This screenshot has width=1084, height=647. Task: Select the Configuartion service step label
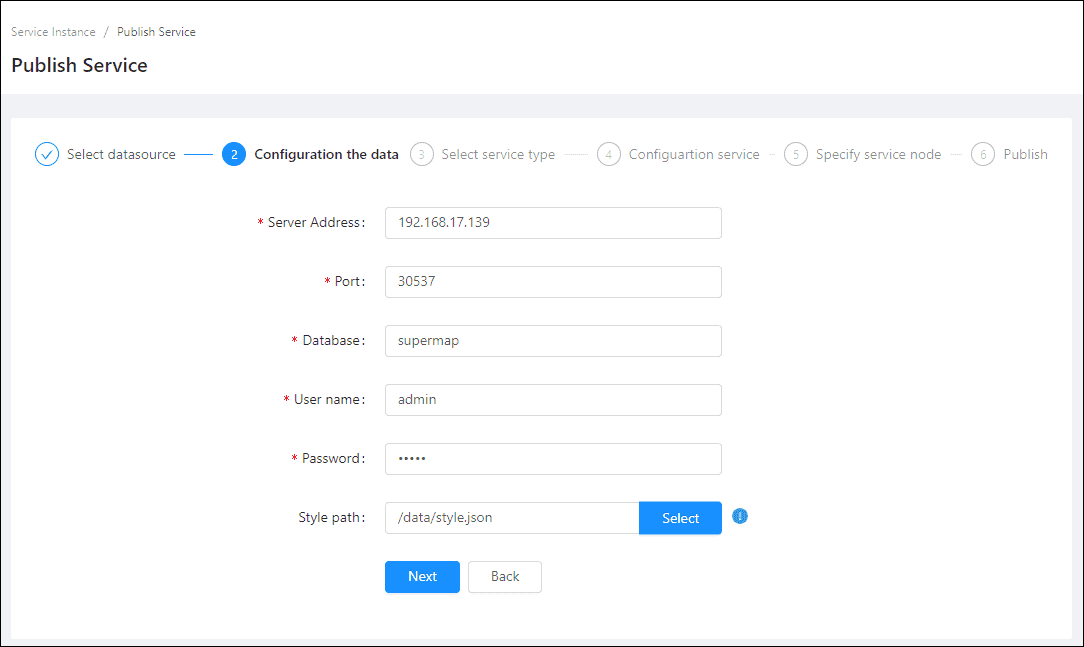[x=694, y=155]
